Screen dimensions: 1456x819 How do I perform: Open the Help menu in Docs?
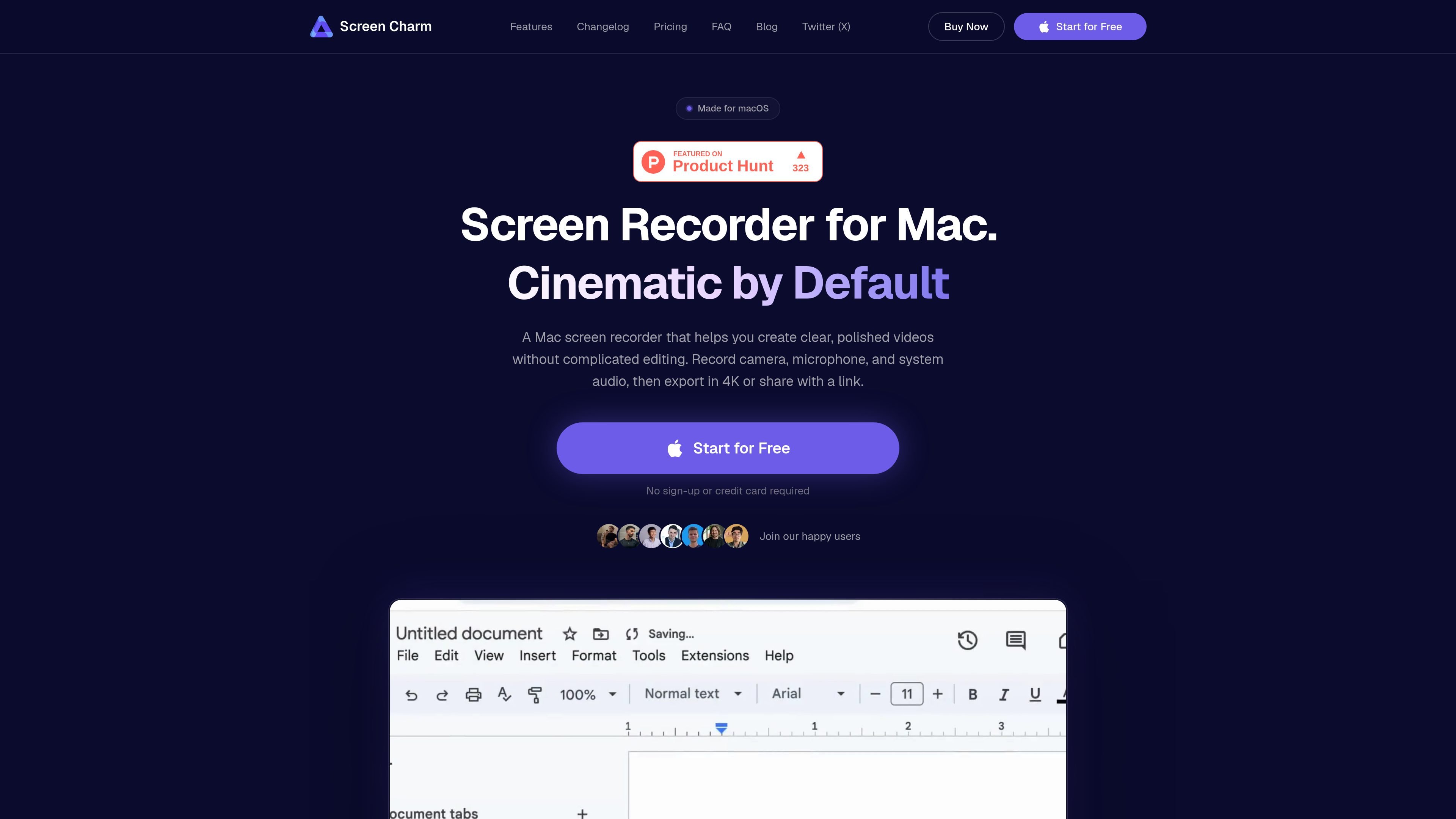(x=779, y=655)
